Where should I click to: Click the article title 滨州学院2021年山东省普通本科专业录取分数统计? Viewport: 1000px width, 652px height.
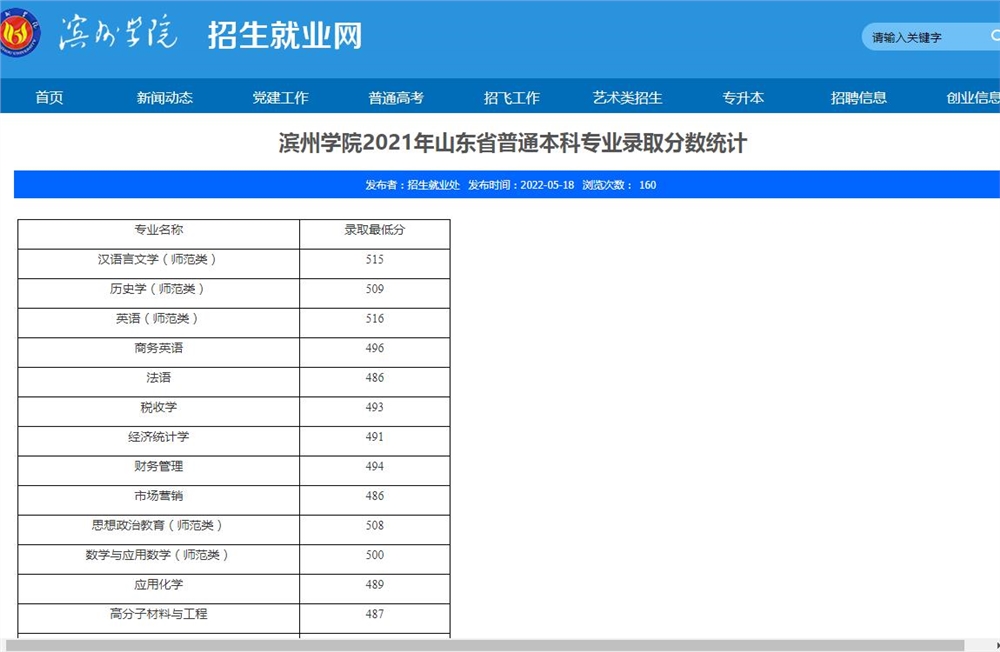click(512, 143)
